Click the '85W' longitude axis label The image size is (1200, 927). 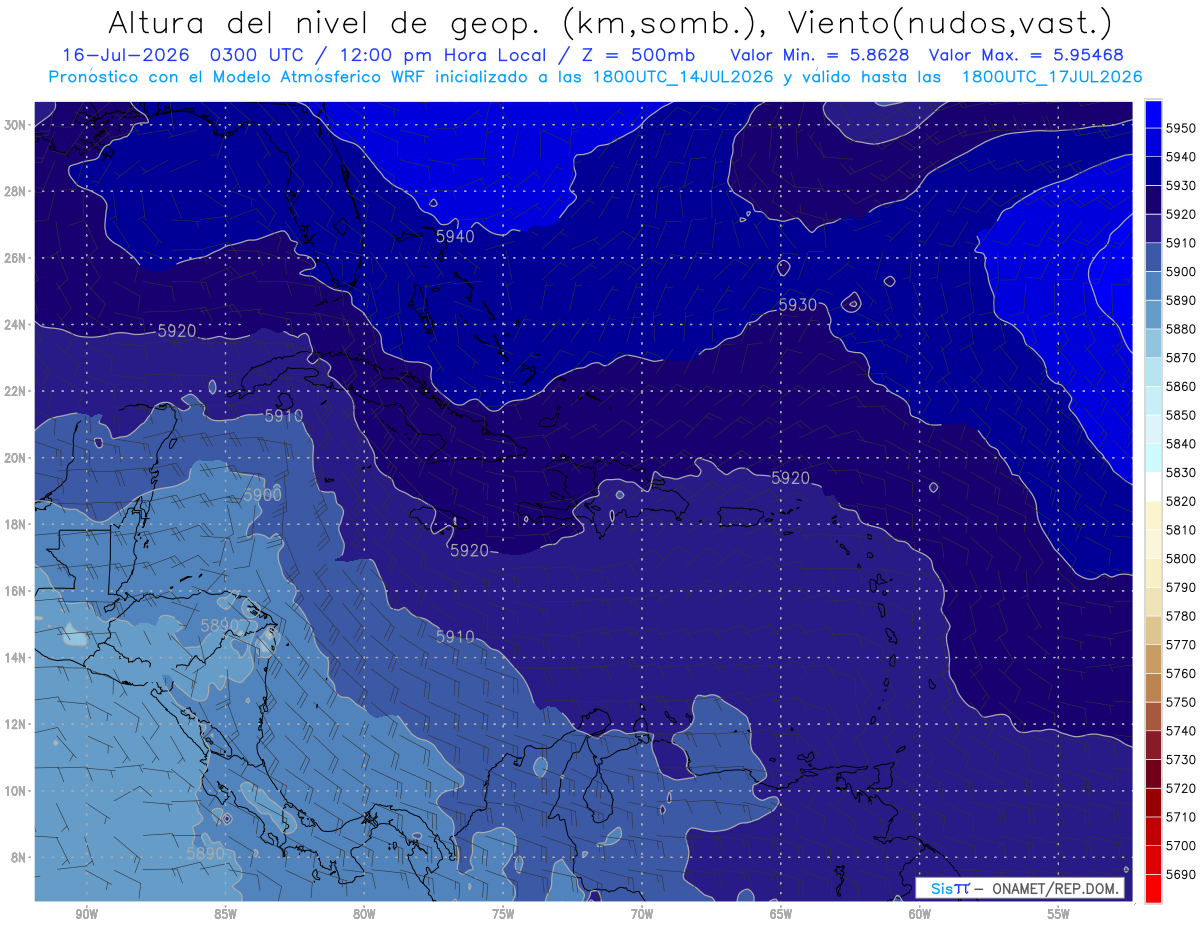225,914
